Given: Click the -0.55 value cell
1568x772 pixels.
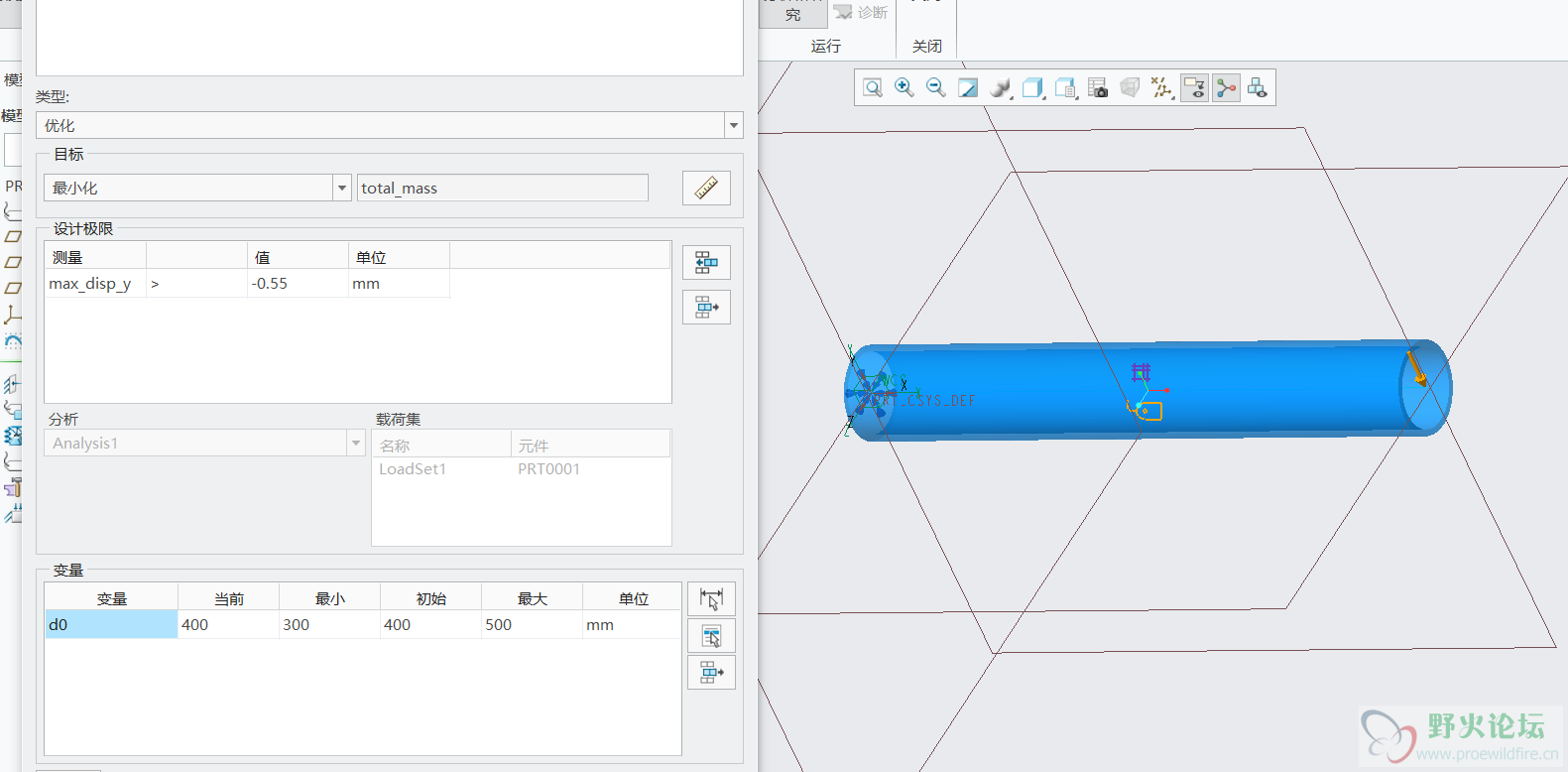Looking at the screenshot, I should tap(298, 284).
